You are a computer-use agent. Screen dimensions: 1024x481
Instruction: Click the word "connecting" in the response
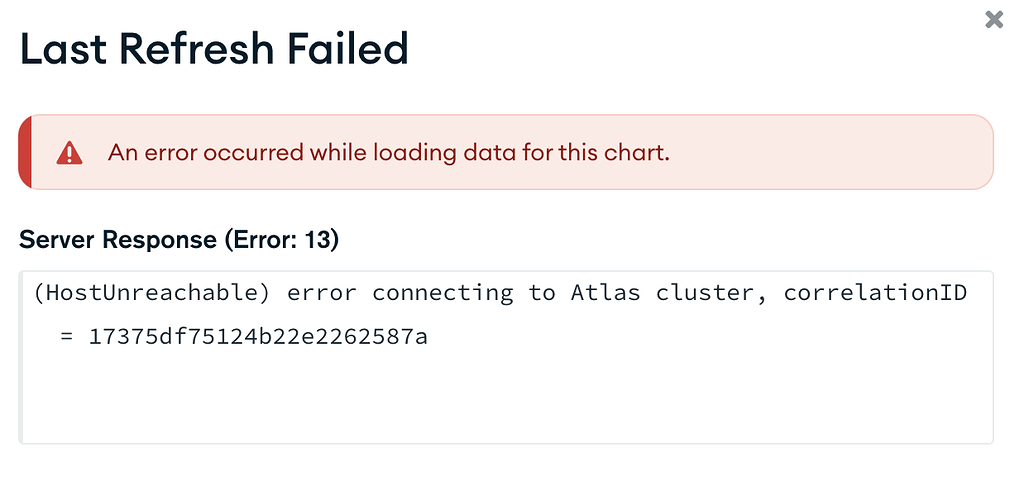tap(442, 293)
